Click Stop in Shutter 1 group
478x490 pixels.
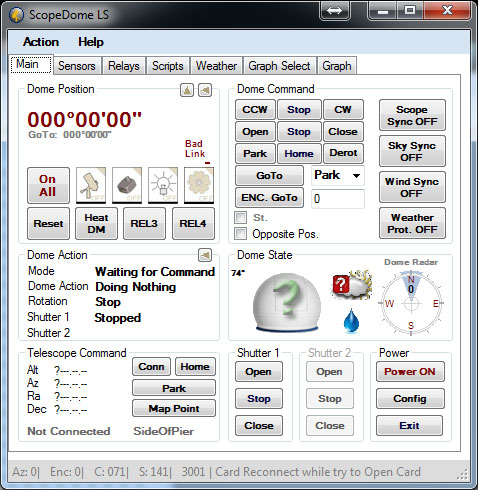259,399
